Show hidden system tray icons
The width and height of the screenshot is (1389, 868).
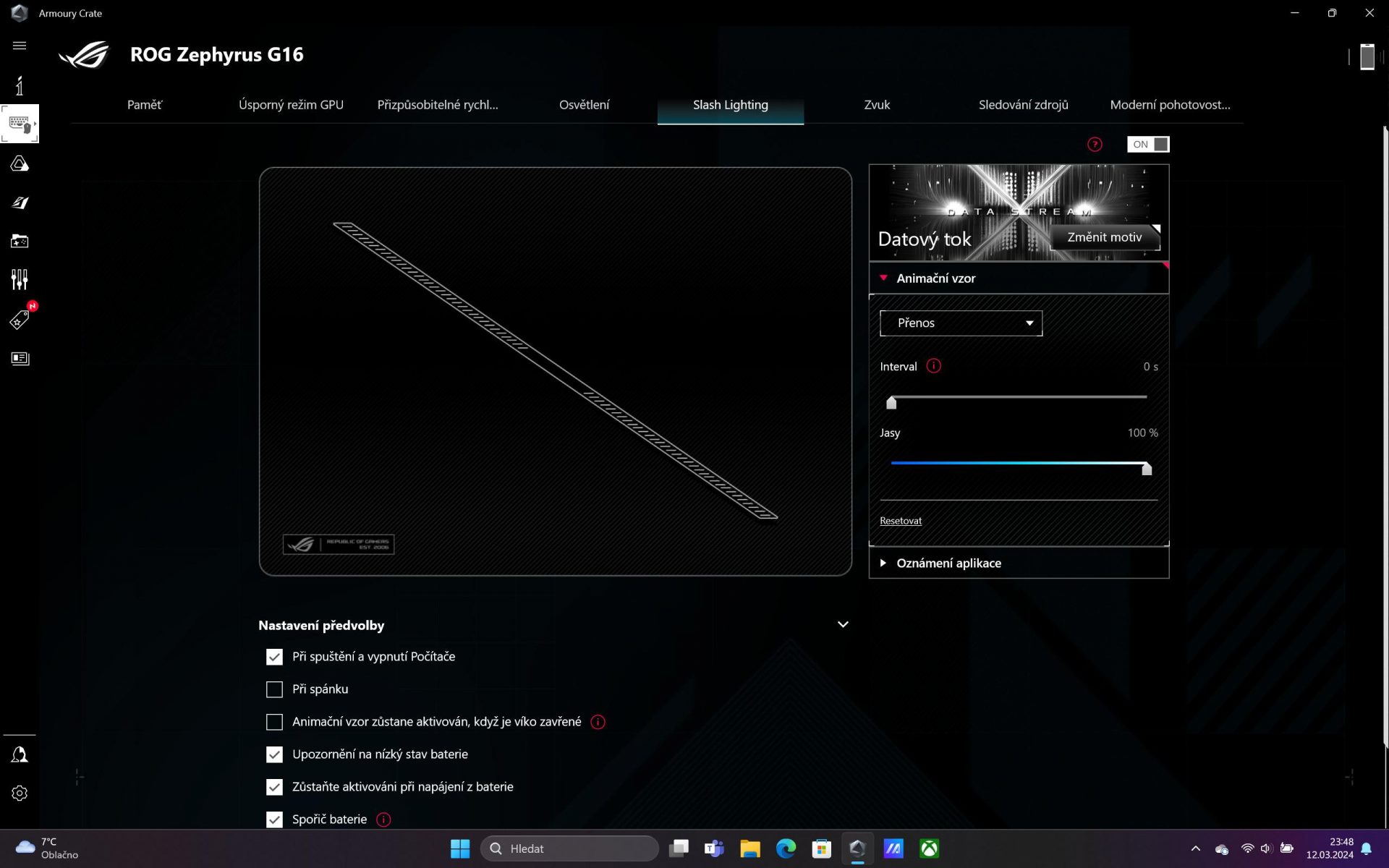click(1195, 848)
